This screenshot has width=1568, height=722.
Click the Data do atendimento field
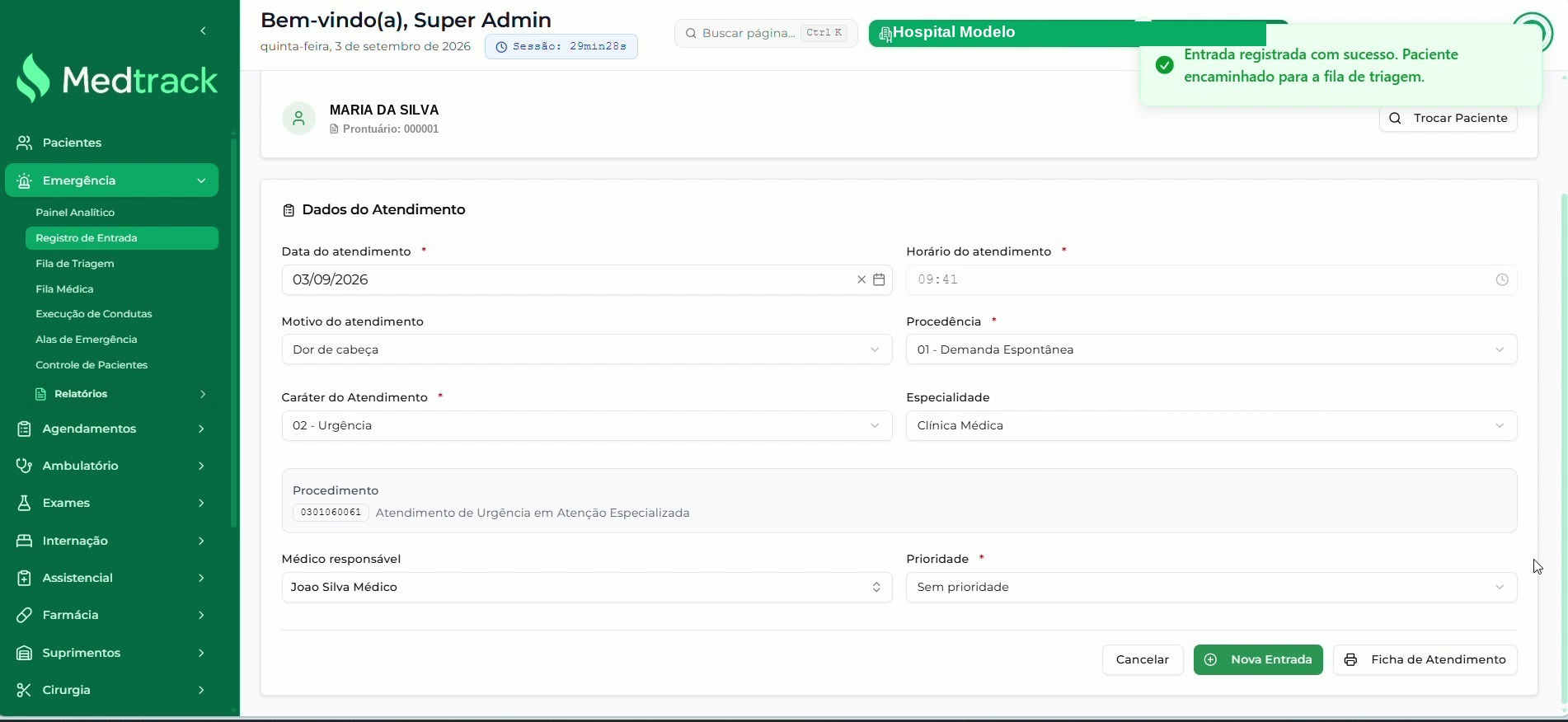[587, 279]
